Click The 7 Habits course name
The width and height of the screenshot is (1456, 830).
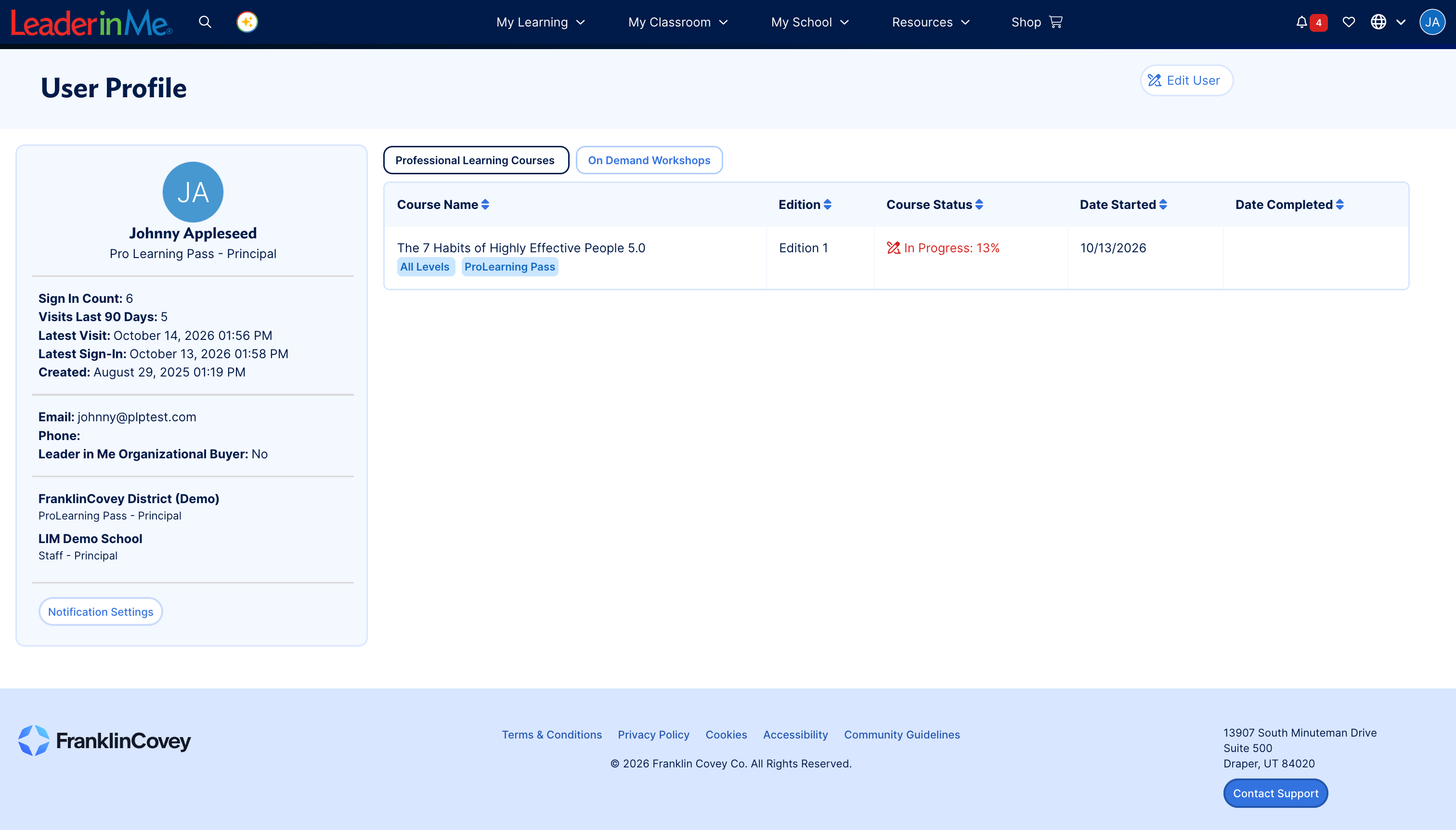pos(521,248)
